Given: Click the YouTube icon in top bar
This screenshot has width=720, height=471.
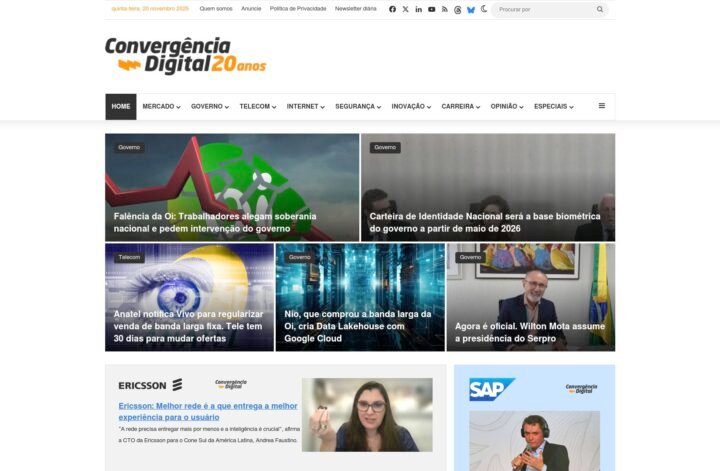Looking at the screenshot, I should point(432,9).
